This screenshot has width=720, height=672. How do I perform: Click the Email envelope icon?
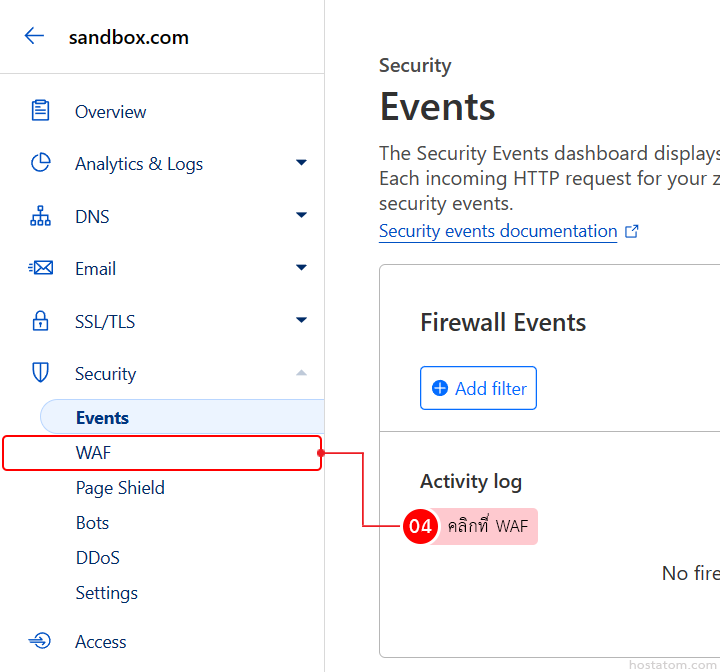pos(40,268)
